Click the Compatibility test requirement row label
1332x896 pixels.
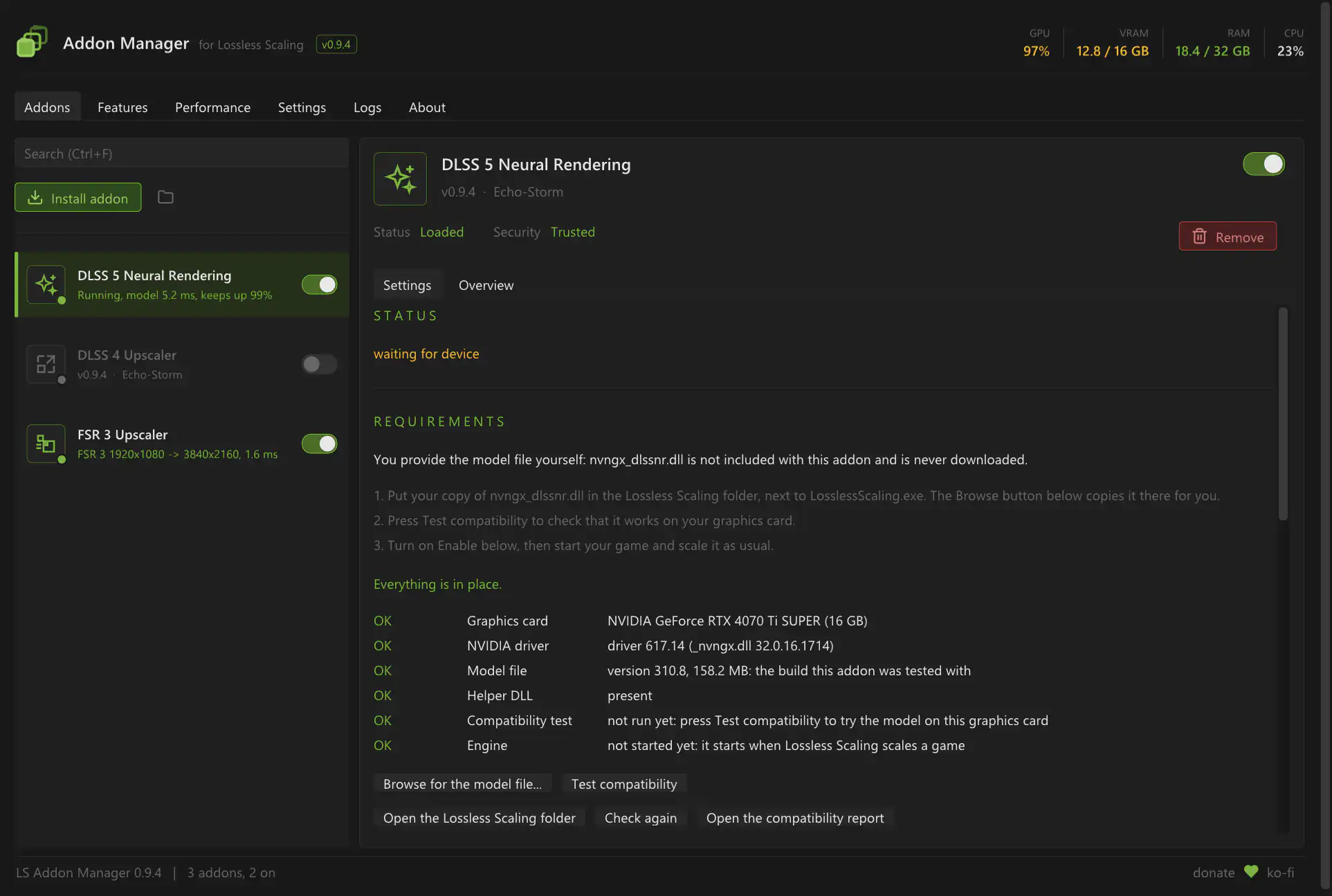[520, 720]
